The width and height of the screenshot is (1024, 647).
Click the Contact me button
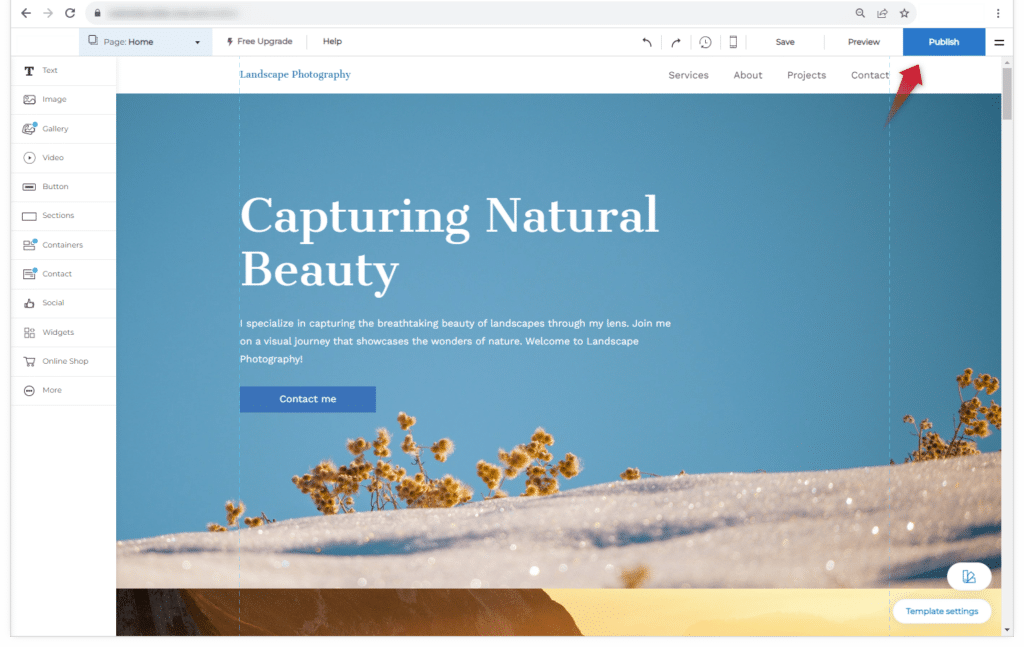(x=307, y=399)
